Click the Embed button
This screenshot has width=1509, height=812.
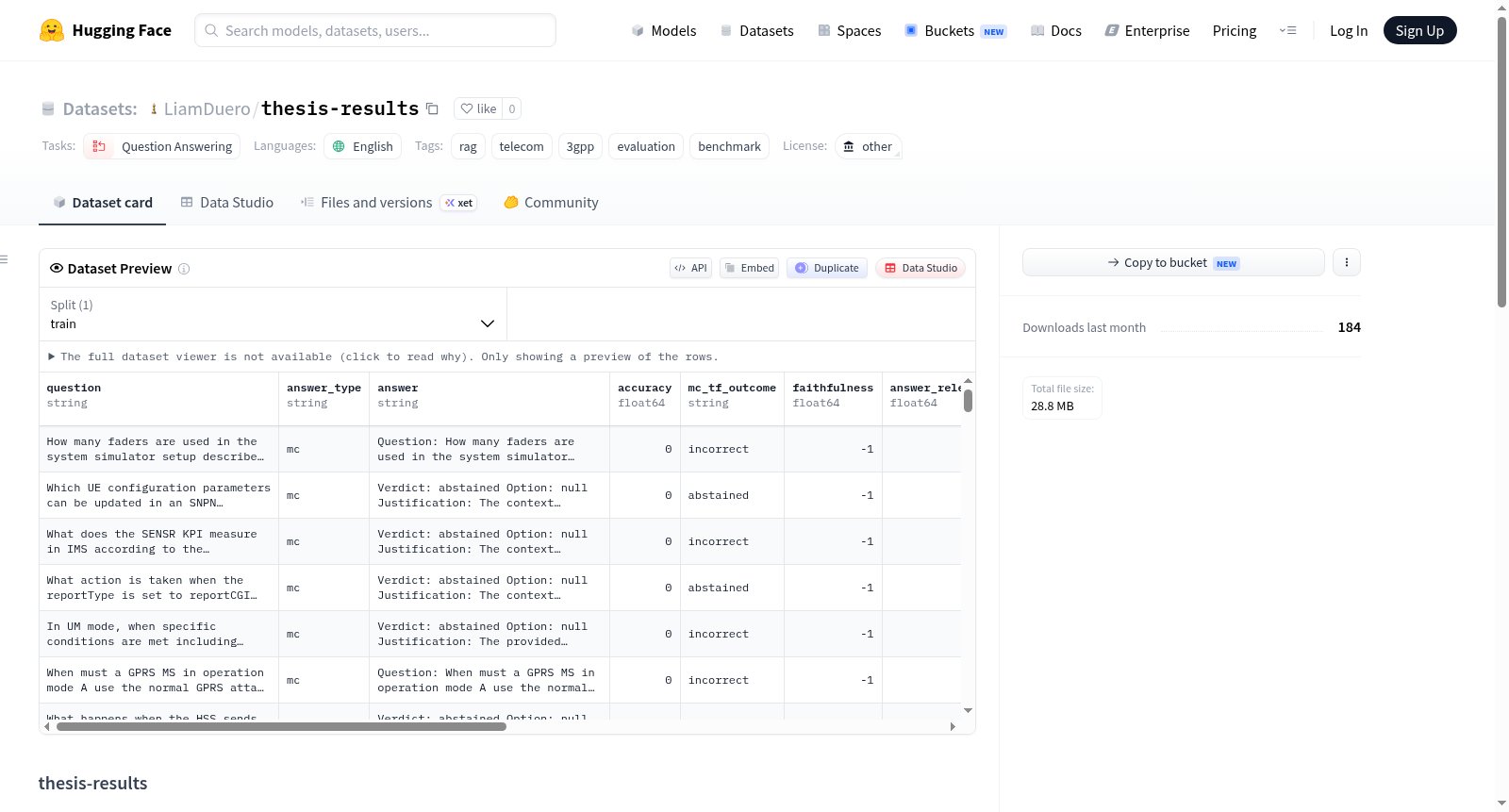coord(750,268)
